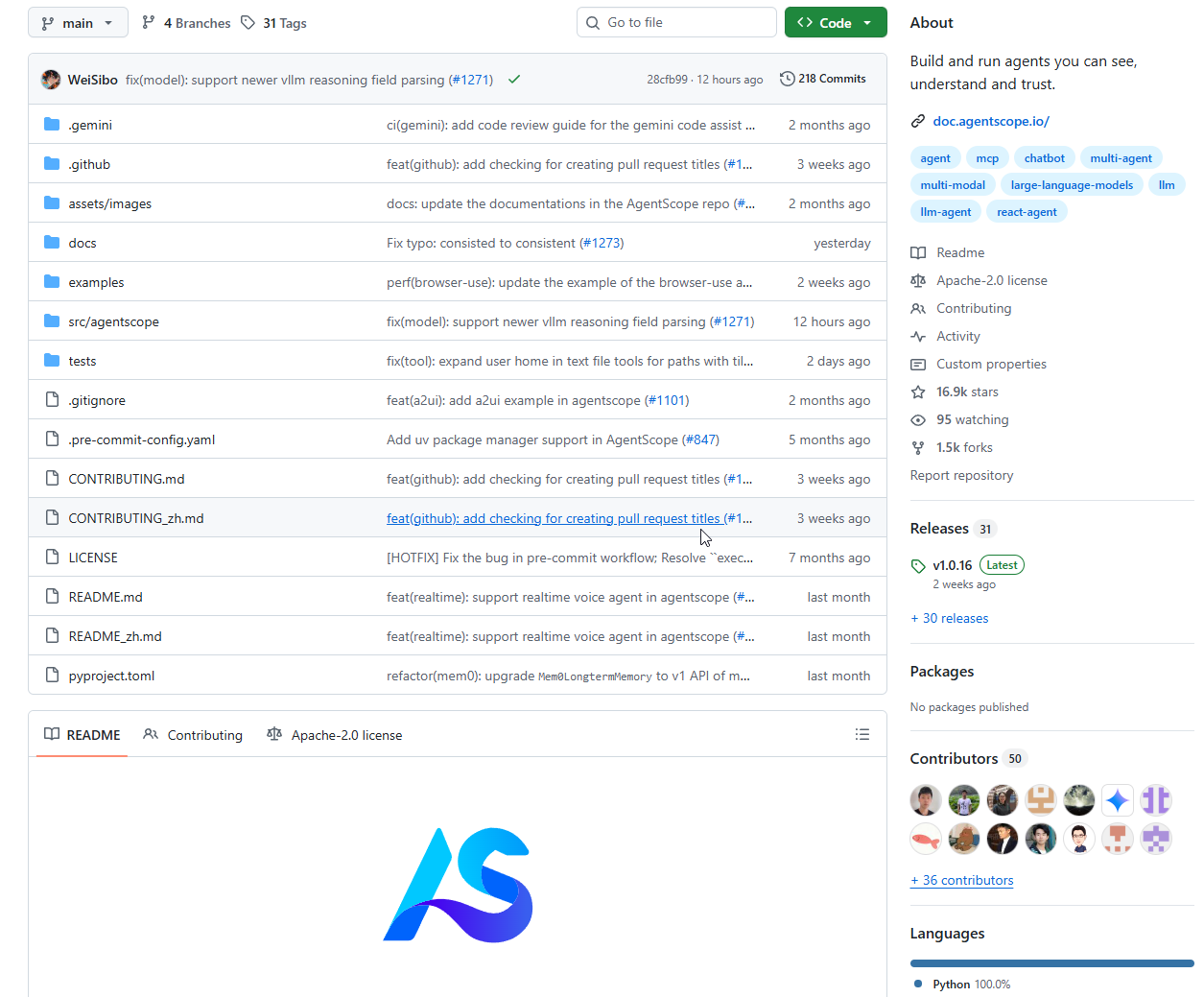Open CONTRIBUTING.md file
The height and width of the screenshot is (997, 1204).
pyautogui.click(x=127, y=479)
